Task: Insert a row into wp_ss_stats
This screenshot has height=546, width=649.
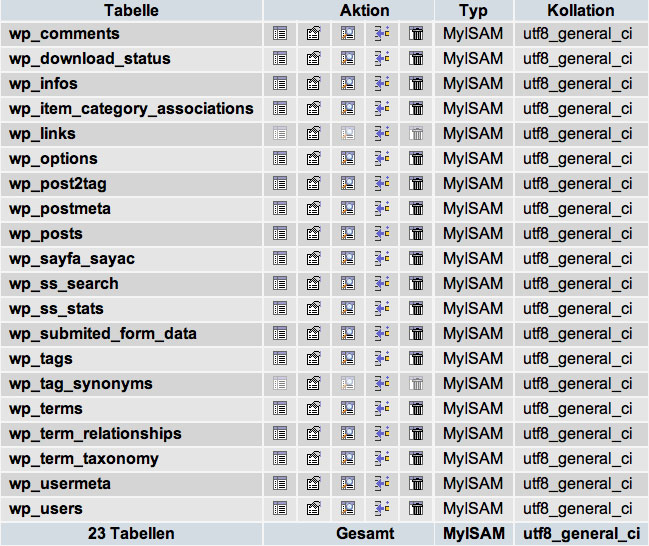Action: (382, 308)
